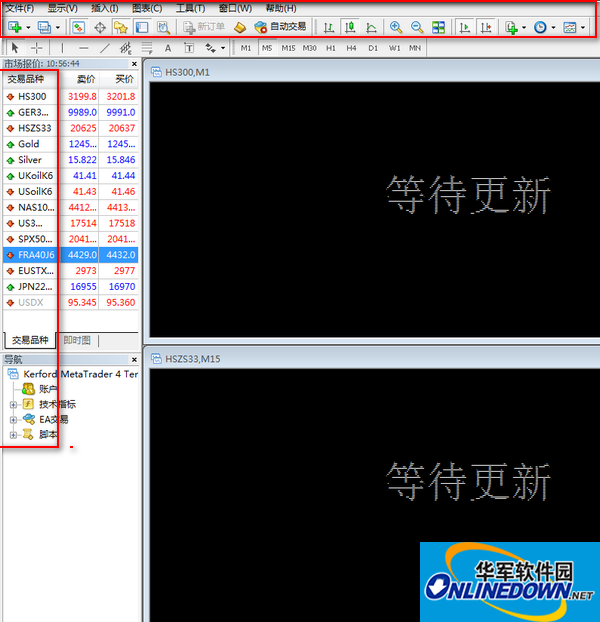Select the cursor arrow tool
Screen dimensions: 600x622
[15, 48]
